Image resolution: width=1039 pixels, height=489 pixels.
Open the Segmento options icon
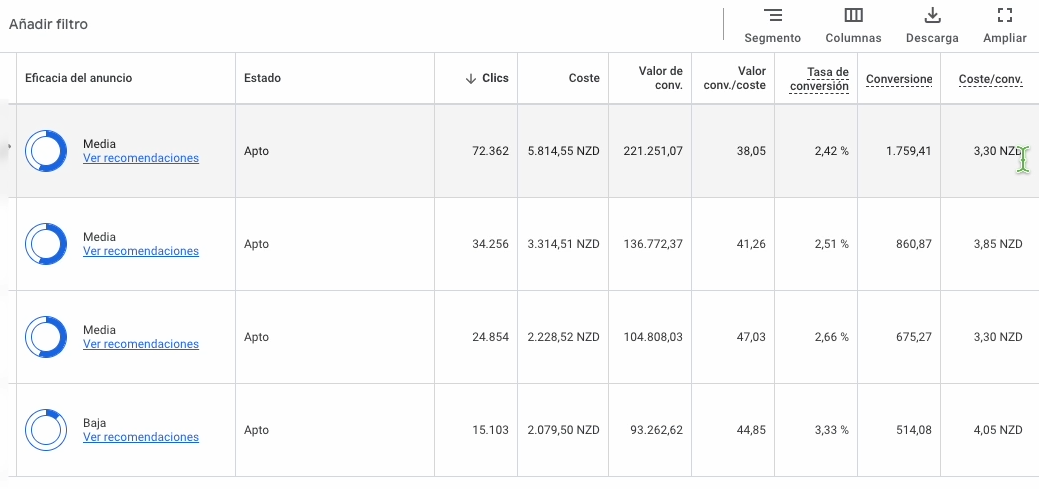[772, 16]
